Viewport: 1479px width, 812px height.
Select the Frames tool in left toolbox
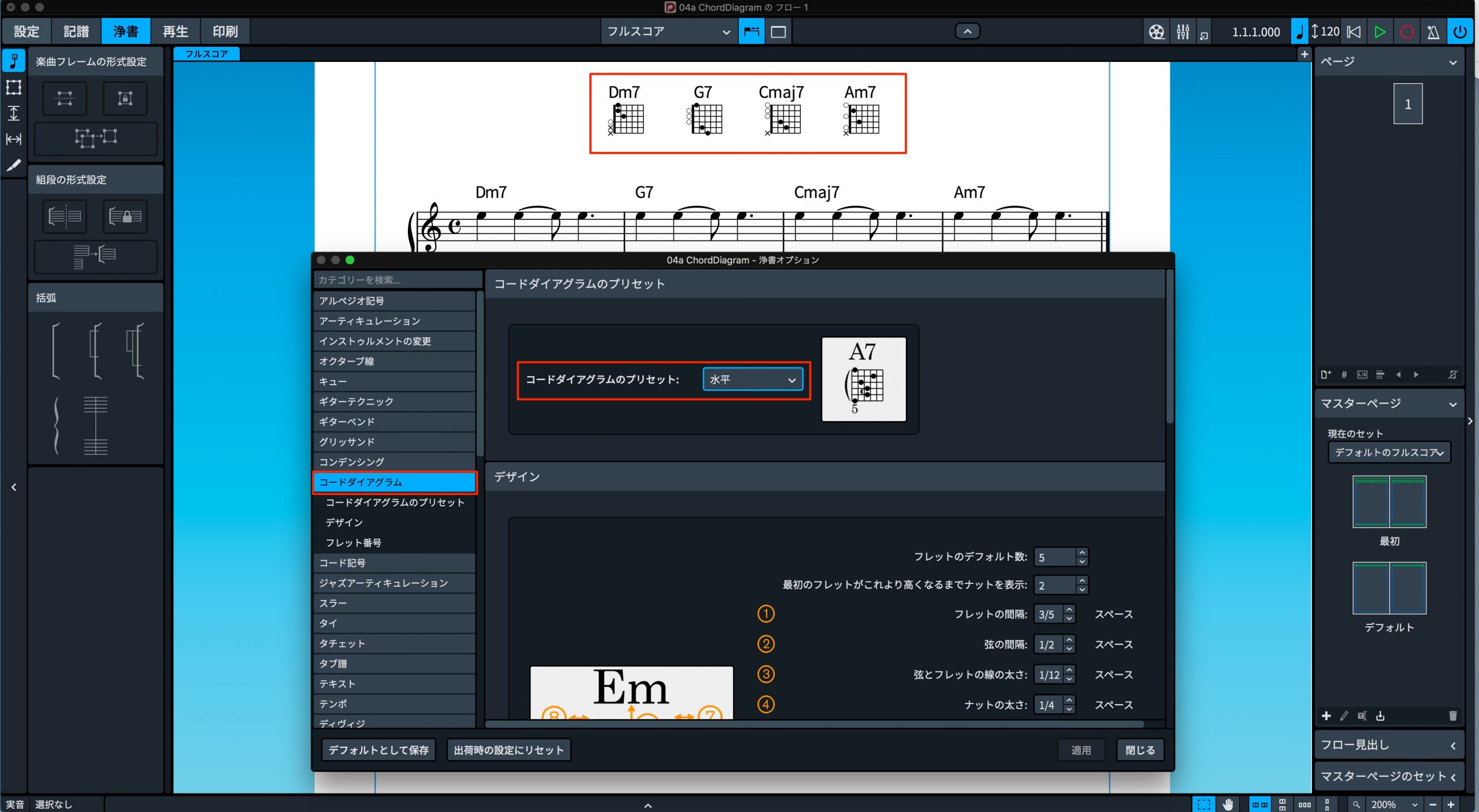coord(13,87)
